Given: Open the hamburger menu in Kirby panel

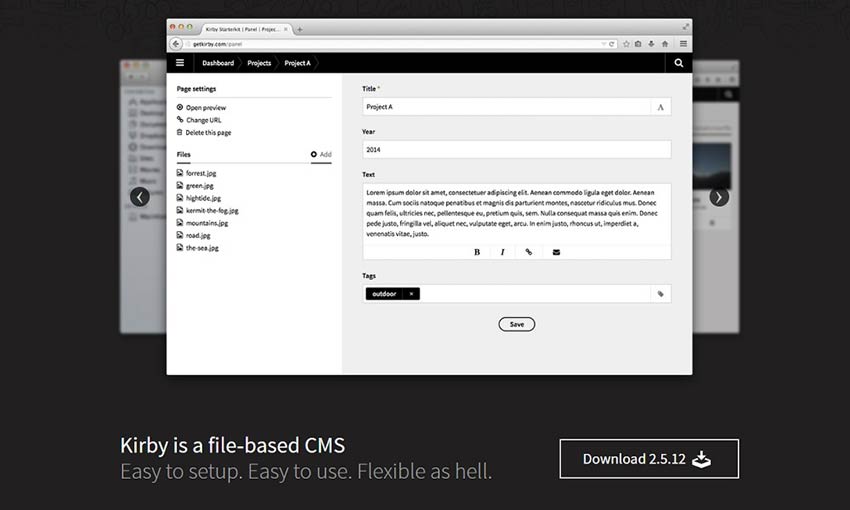Looking at the screenshot, I should [180, 63].
